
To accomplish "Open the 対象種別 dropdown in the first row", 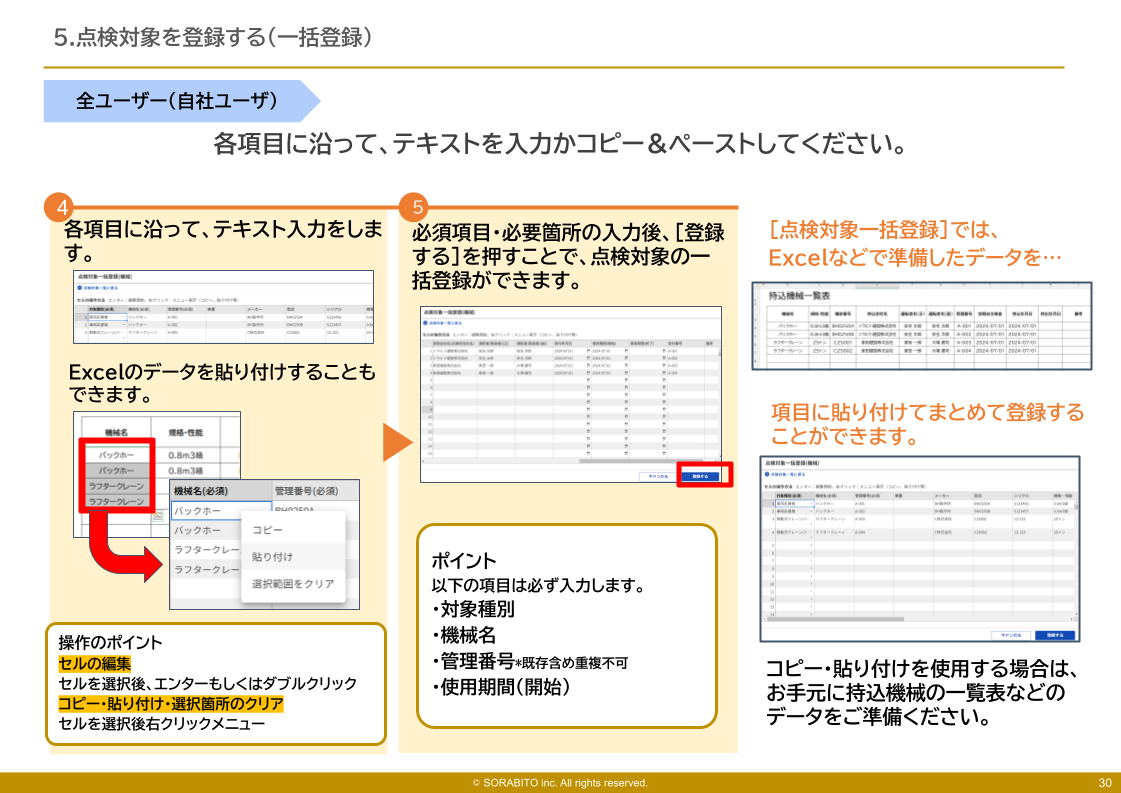I will point(124,318).
